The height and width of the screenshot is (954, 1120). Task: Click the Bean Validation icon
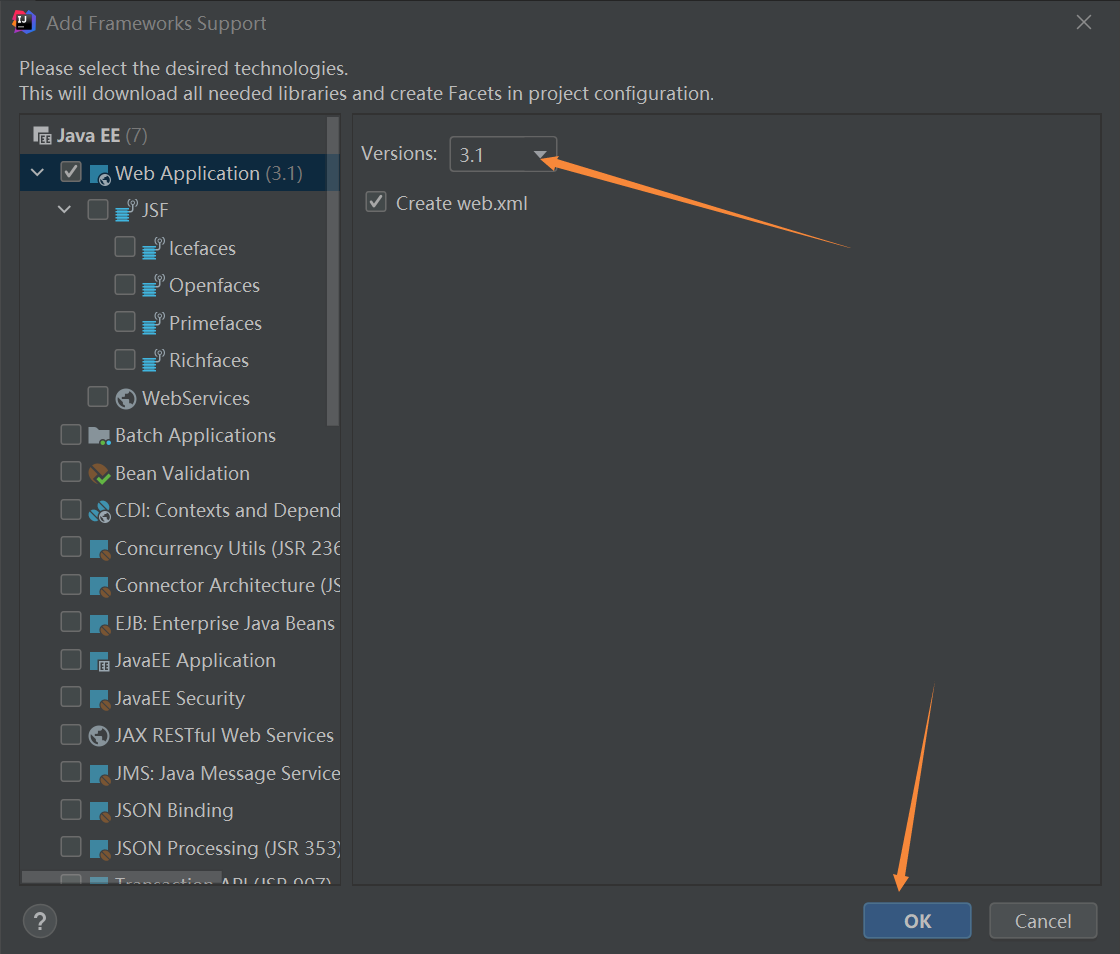click(99, 473)
